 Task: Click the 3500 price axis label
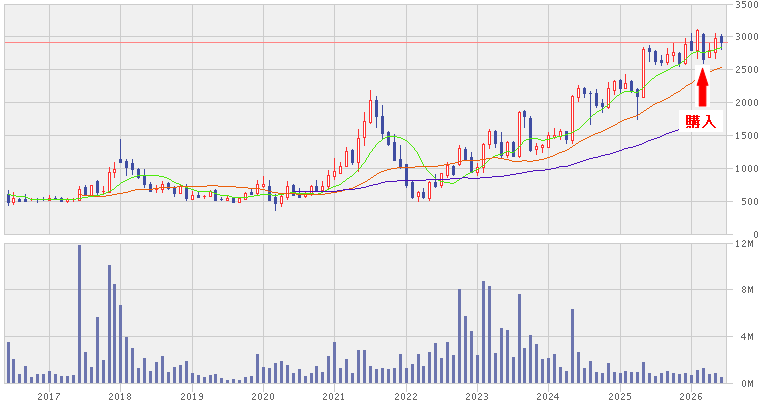tap(746, 5)
